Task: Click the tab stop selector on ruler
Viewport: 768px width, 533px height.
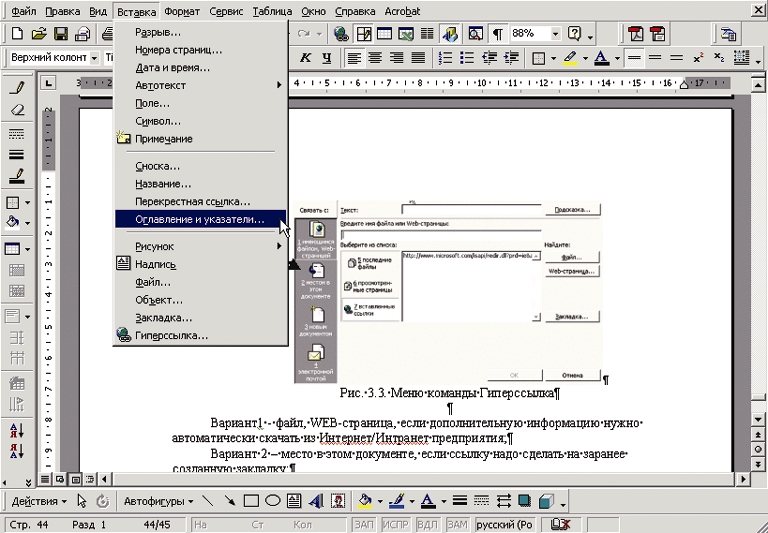Action: click(x=48, y=83)
